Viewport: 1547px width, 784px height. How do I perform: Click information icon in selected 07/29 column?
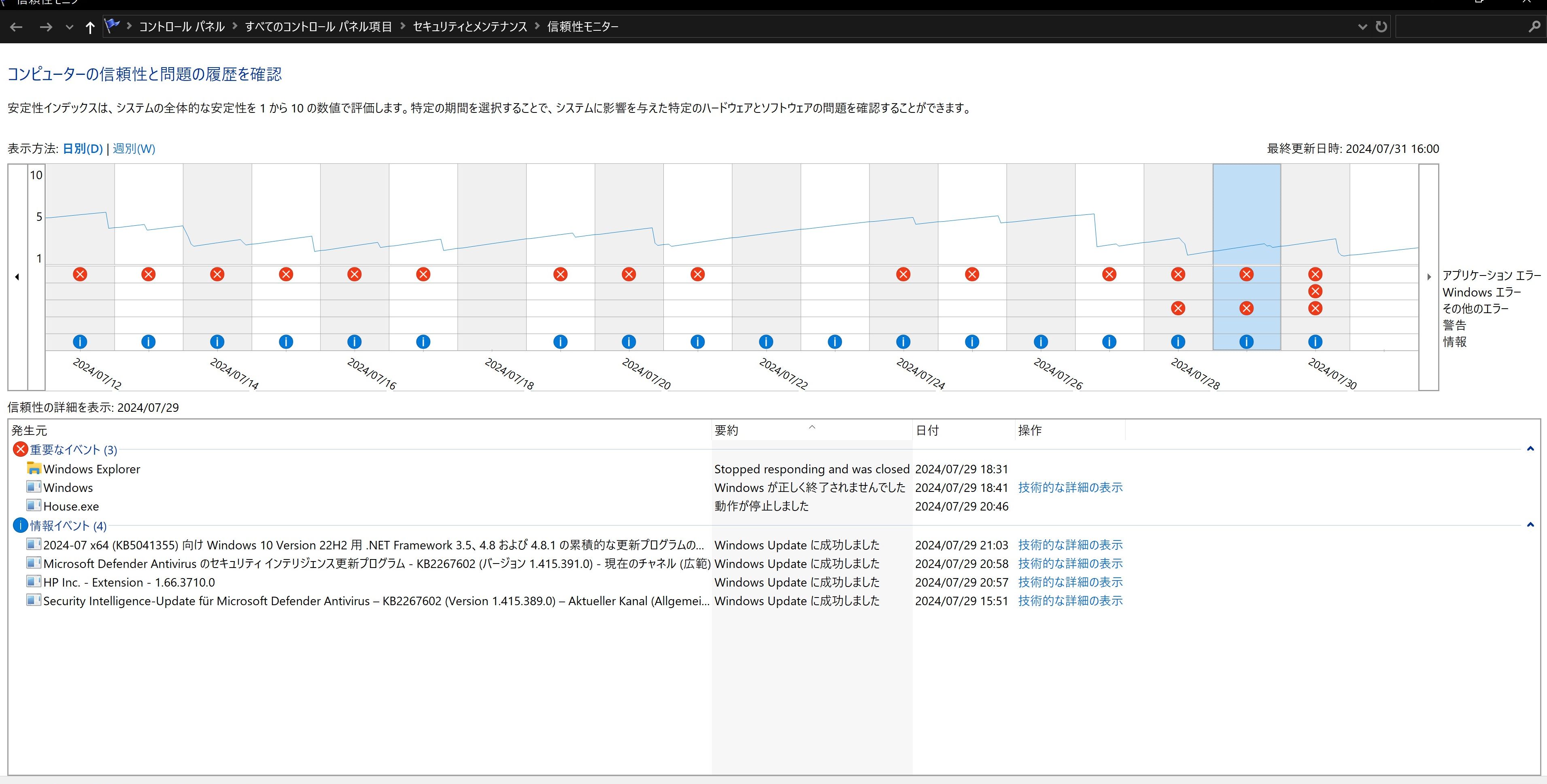[1247, 341]
